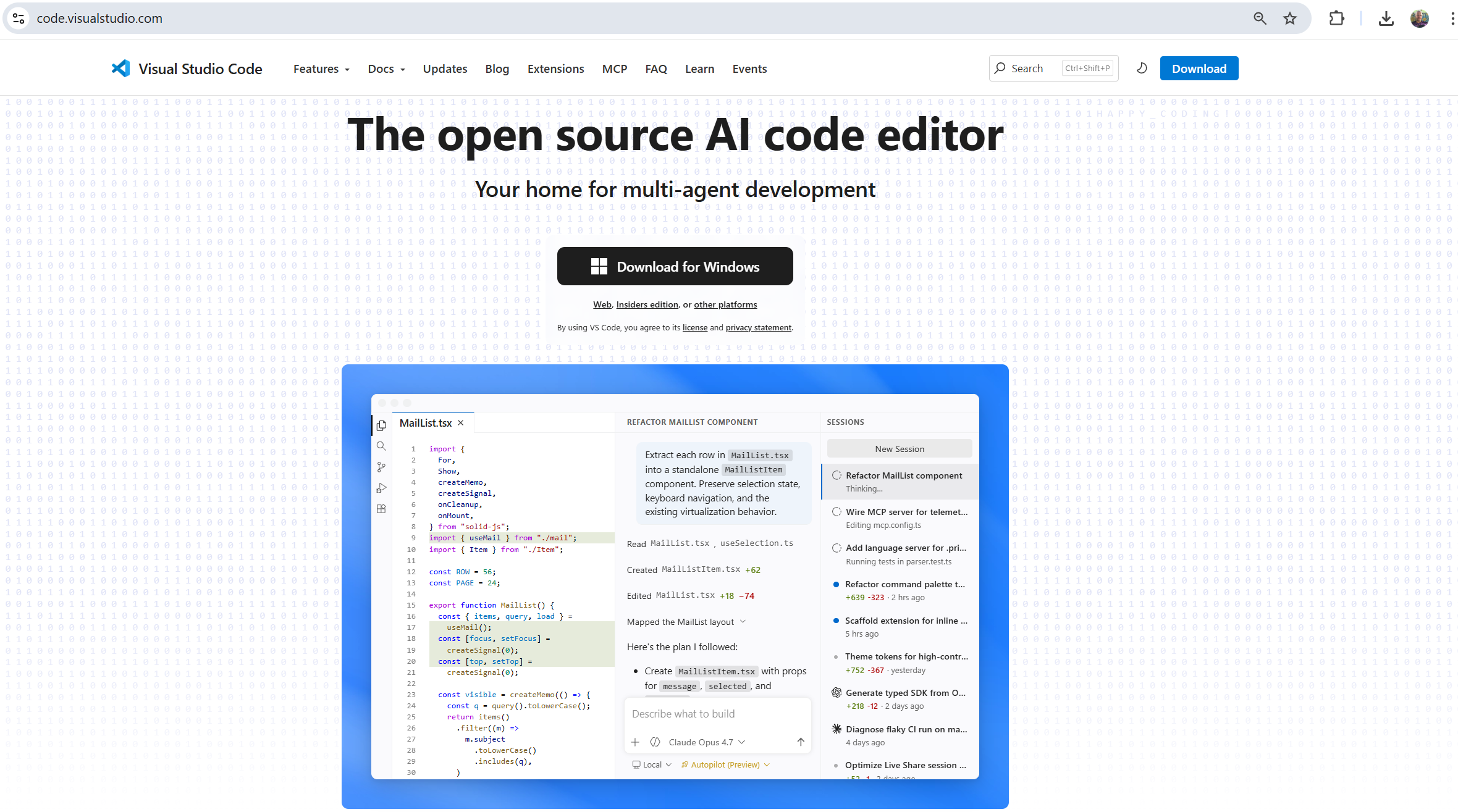Viewport: 1458px width, 812px height.
Task: Open the browser three-dot menu
Action: coord(1452,19)
